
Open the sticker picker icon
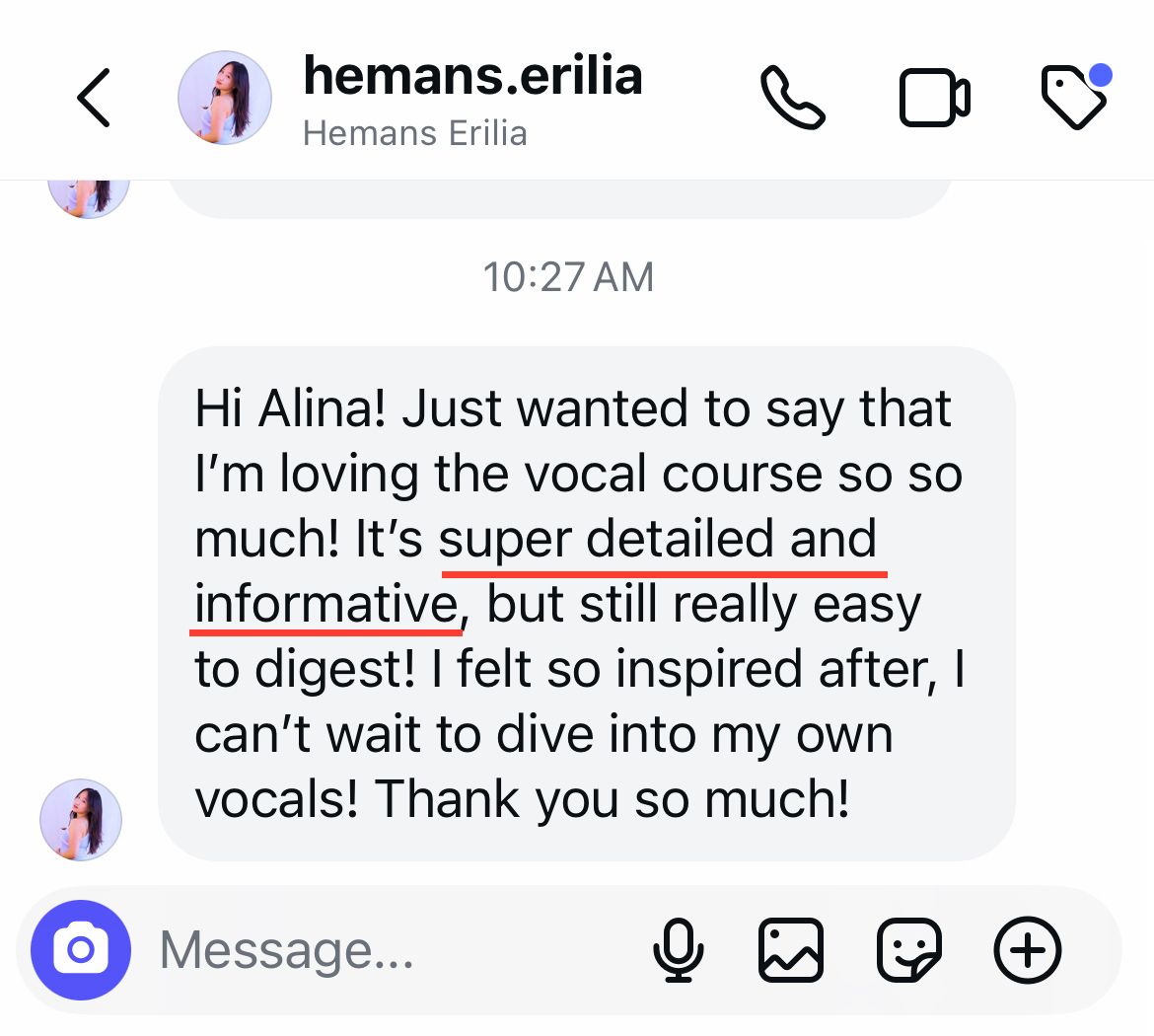point(909,950)
